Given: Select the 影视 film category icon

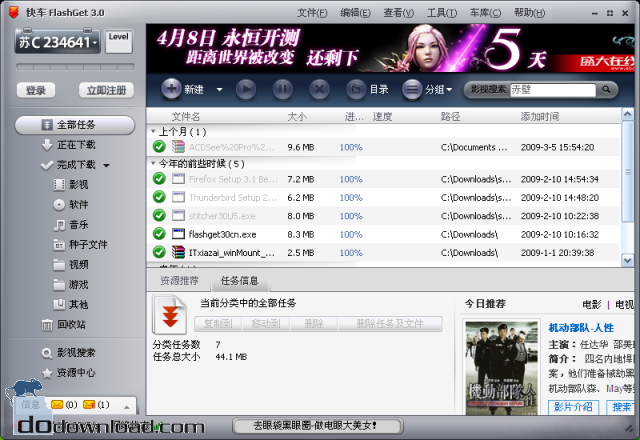Looking at the screenshot, I should point(59,184).
